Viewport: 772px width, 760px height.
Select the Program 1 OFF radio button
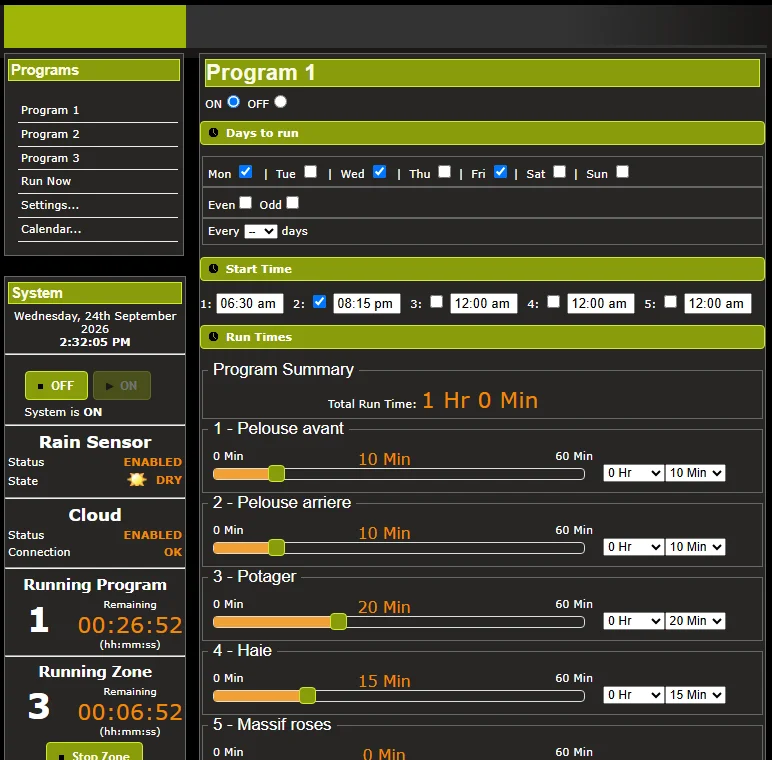point(280,102)
